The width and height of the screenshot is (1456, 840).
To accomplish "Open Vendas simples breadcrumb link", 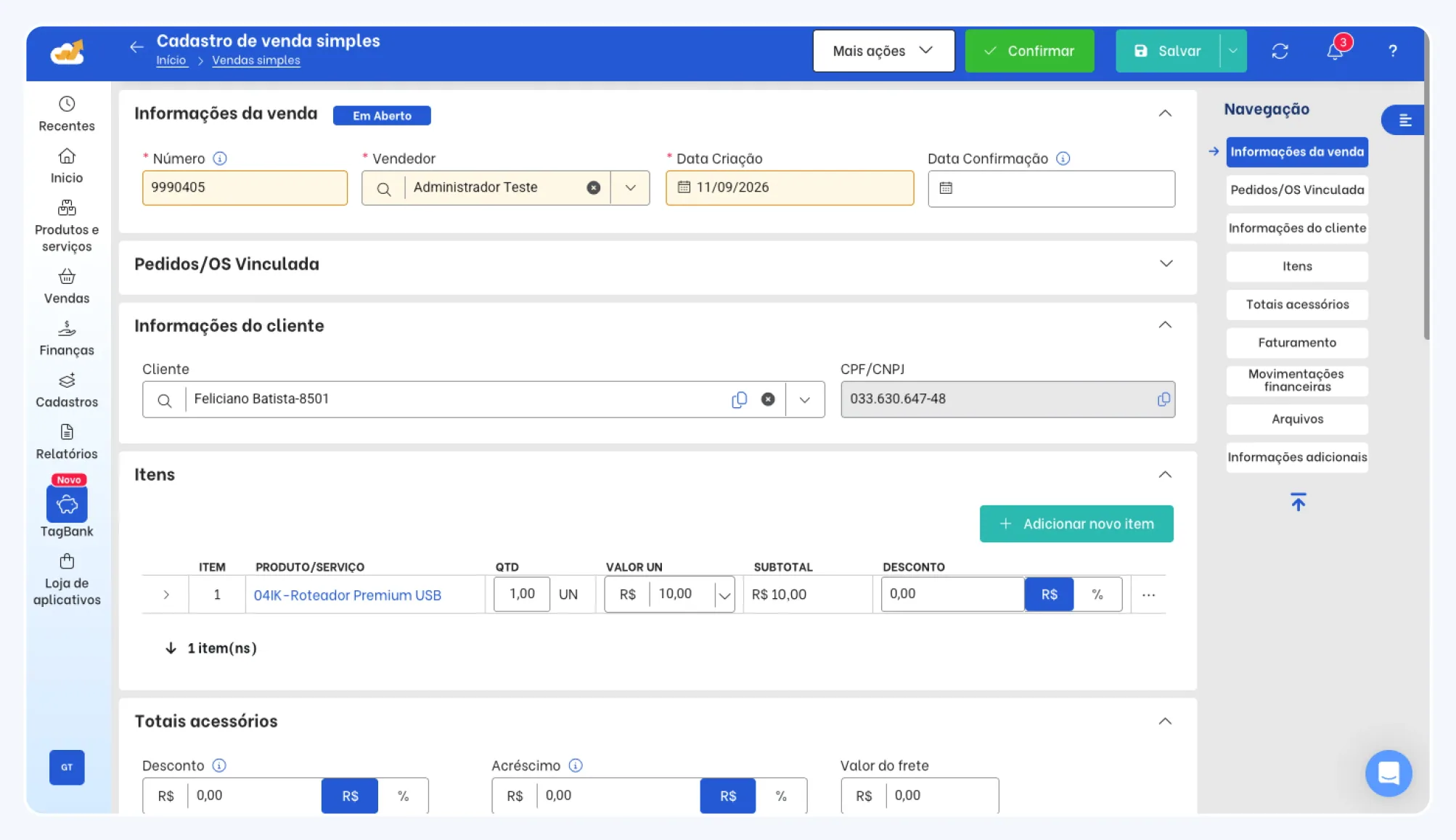I will point(255,60).
